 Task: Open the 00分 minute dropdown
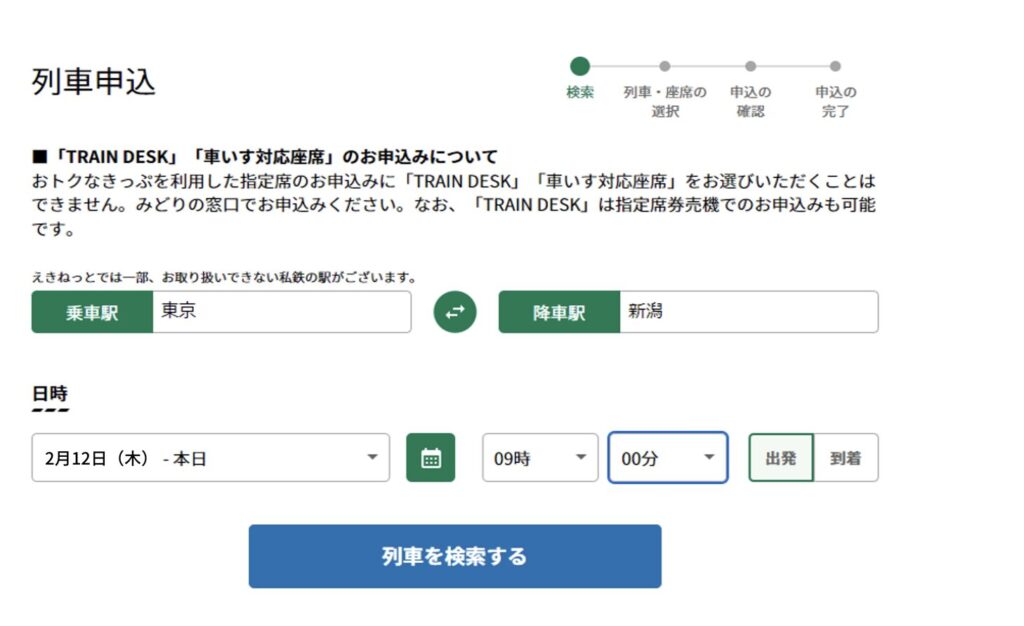coord(668,458)
